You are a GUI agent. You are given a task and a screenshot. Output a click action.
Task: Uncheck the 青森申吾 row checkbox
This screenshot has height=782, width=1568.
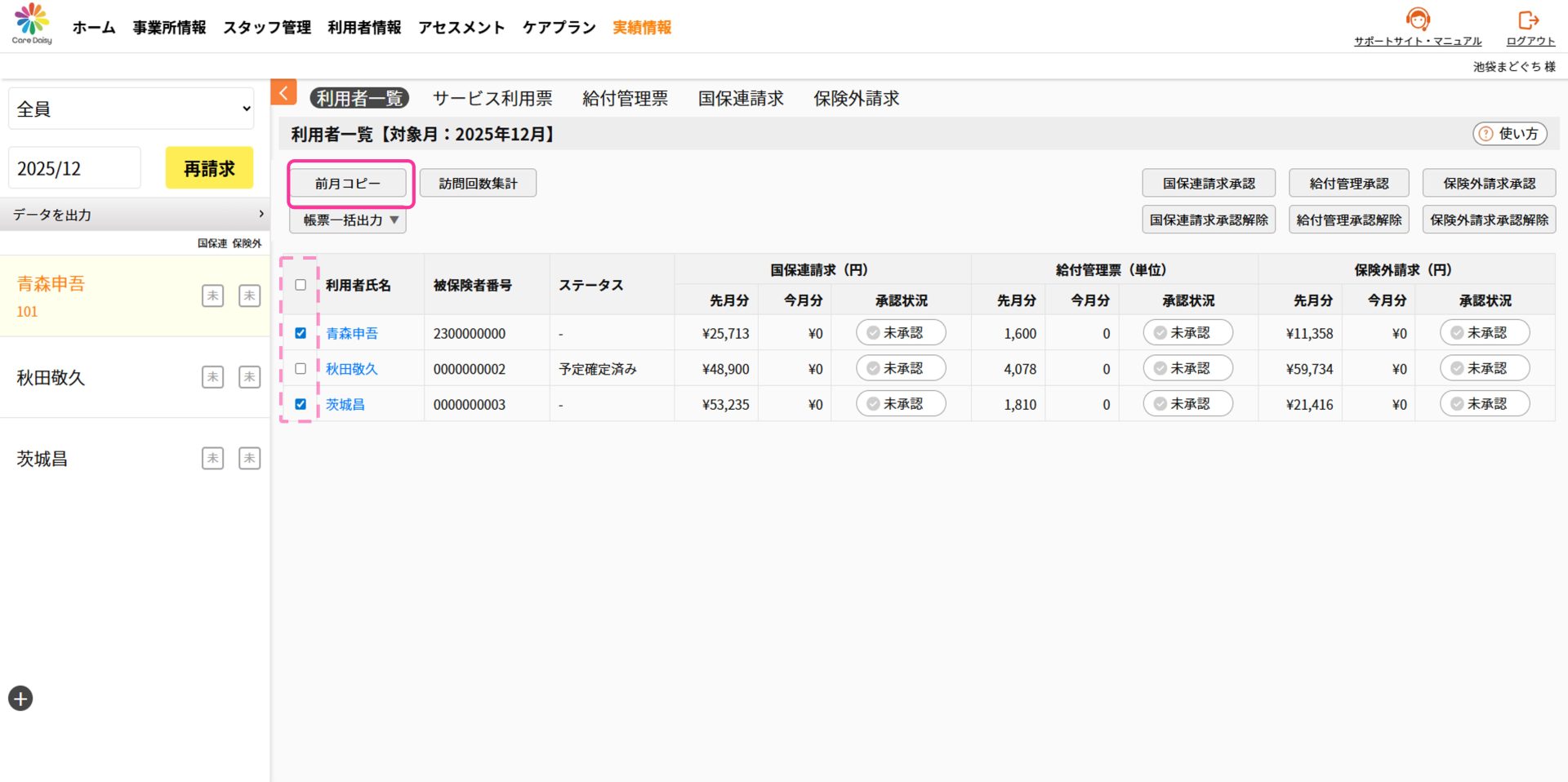[x=301, y=333]
